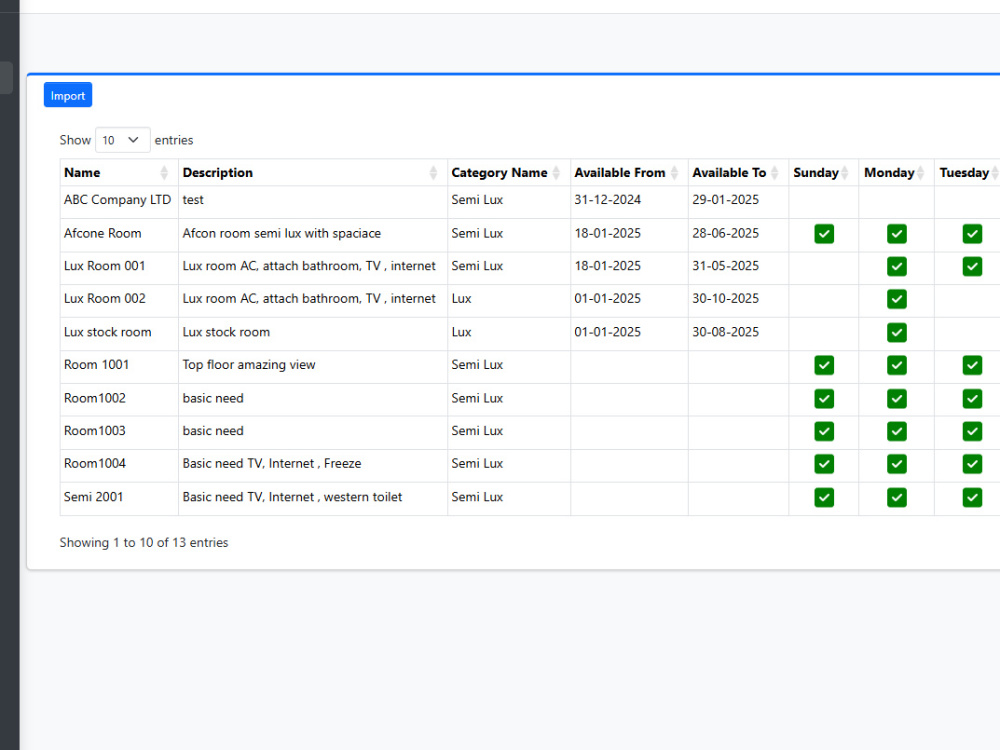Screen dimensions: 1000x750
Task: Toggle Monday checkbox for Room1003
Action: 897,432
